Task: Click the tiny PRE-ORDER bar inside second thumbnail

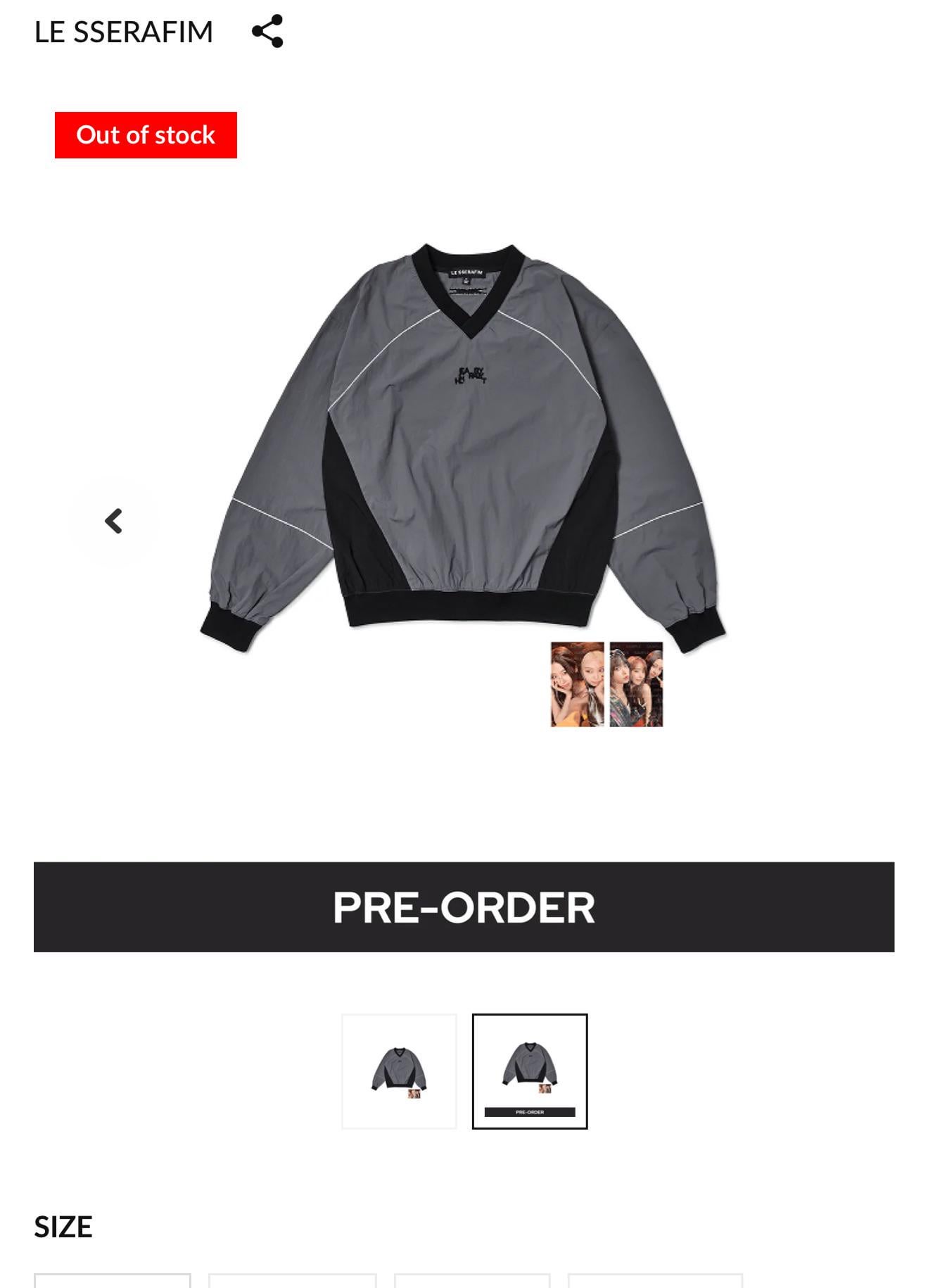Action: pyautogui.click(x=530, y=1112)
